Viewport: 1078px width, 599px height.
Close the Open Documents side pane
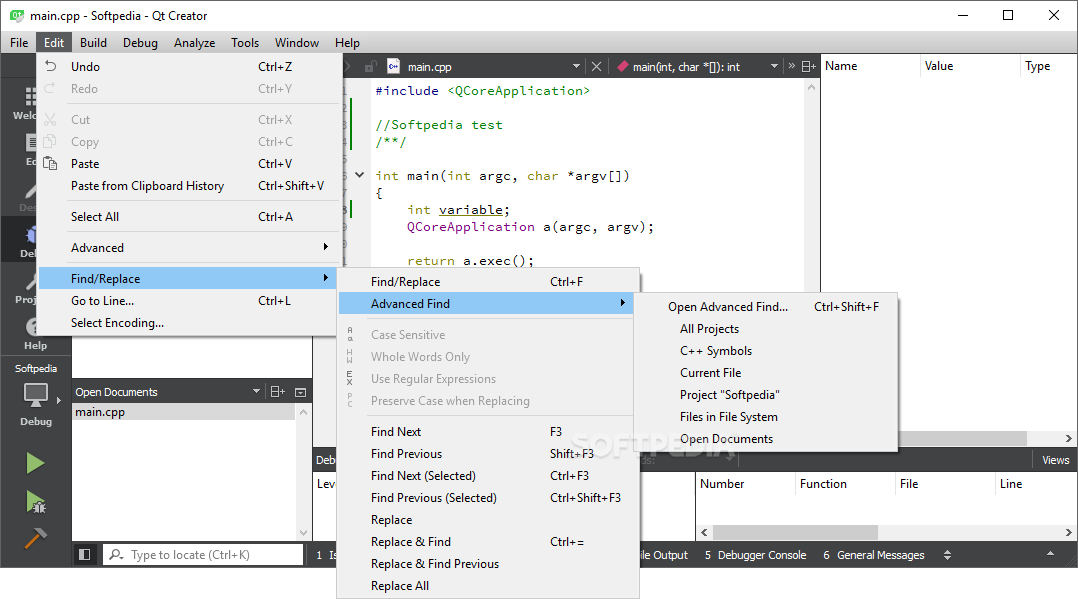coord(300,392)
